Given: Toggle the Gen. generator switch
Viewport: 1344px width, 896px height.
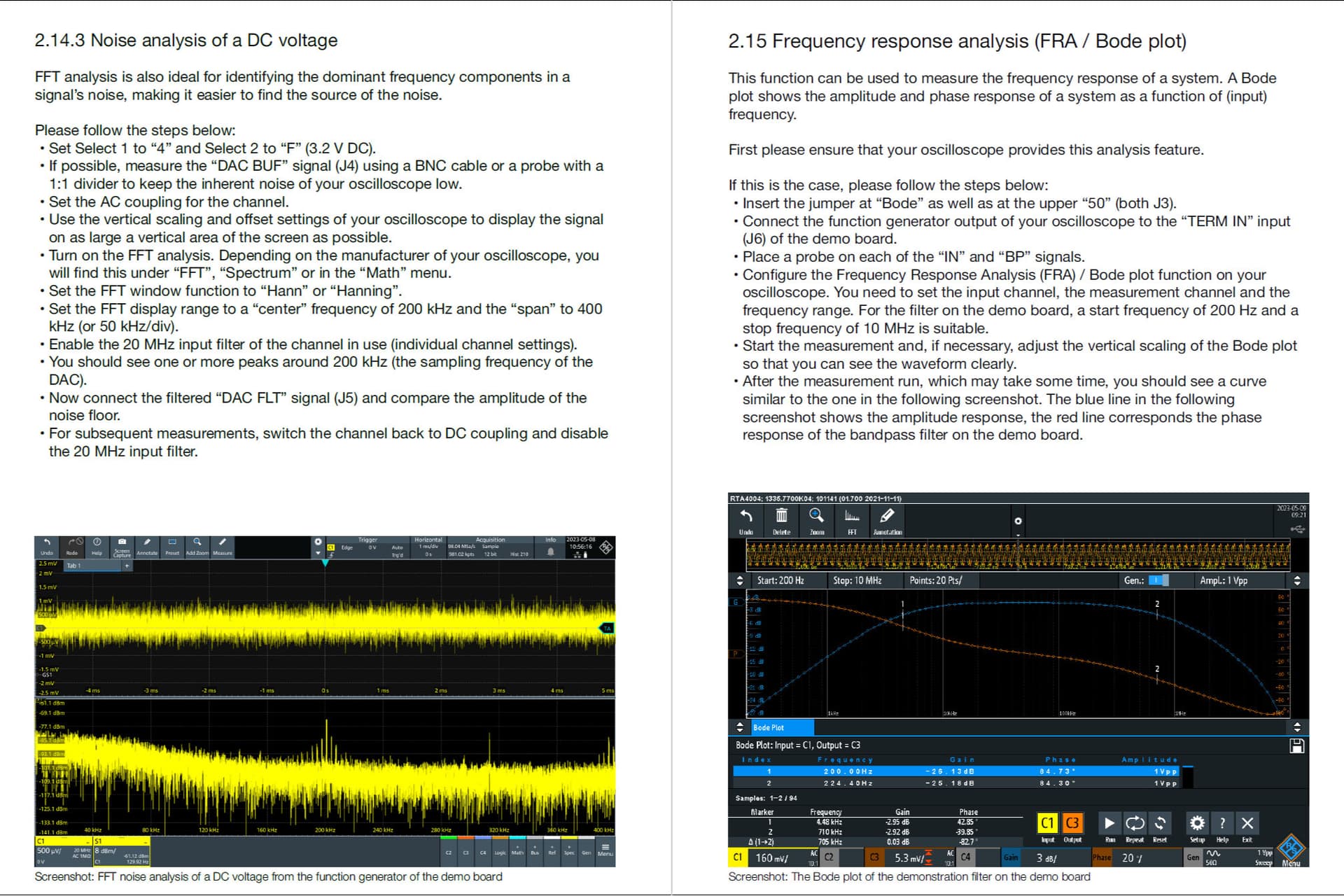Looking at the screenshot, I should coord(1158,580).
